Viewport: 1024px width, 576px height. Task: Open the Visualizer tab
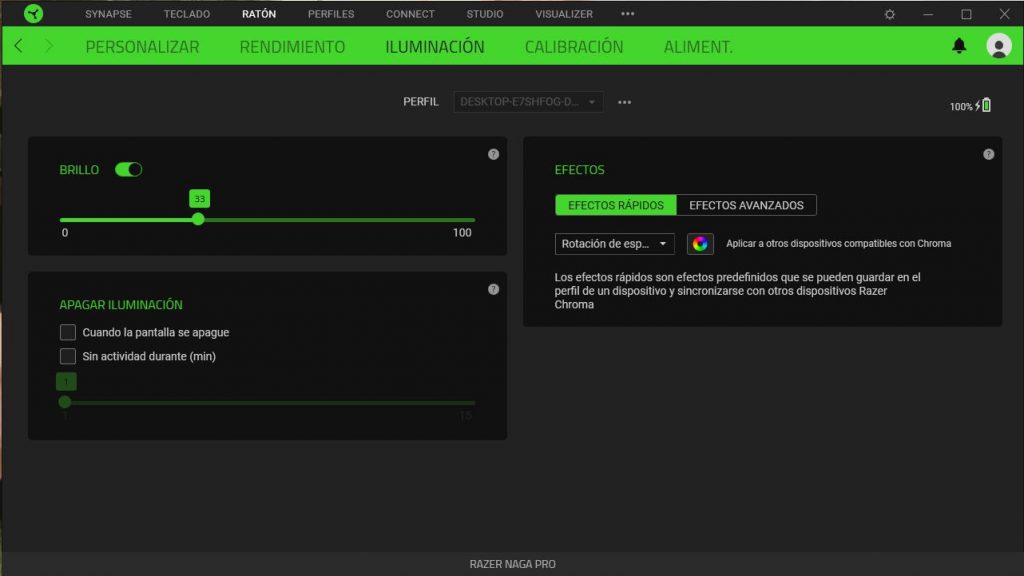coord(564,14)
